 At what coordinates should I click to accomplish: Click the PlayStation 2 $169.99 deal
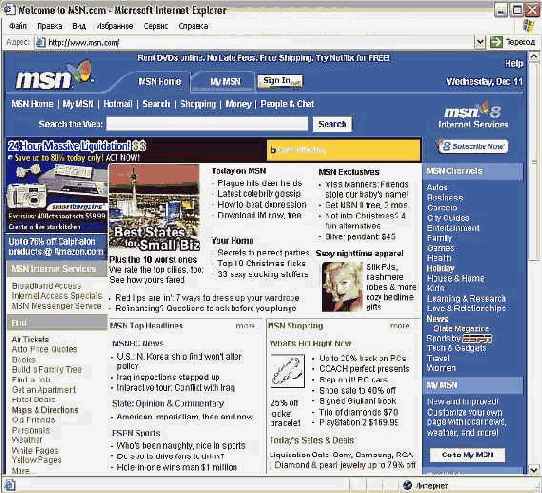tap(359, 422)
